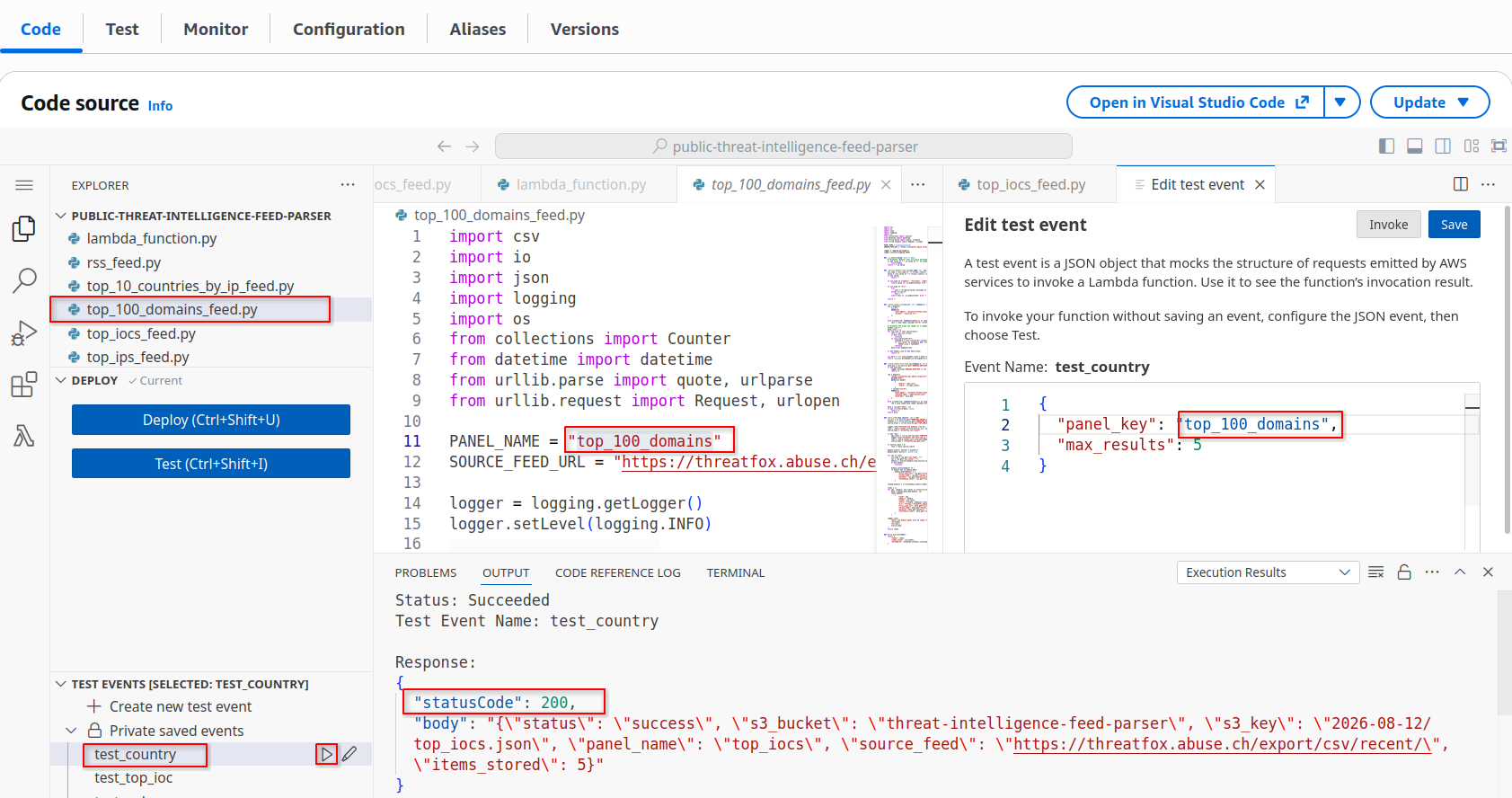
Task: Collapse Private saved events group
Action: pyautogui.click(x=72, y=731)
